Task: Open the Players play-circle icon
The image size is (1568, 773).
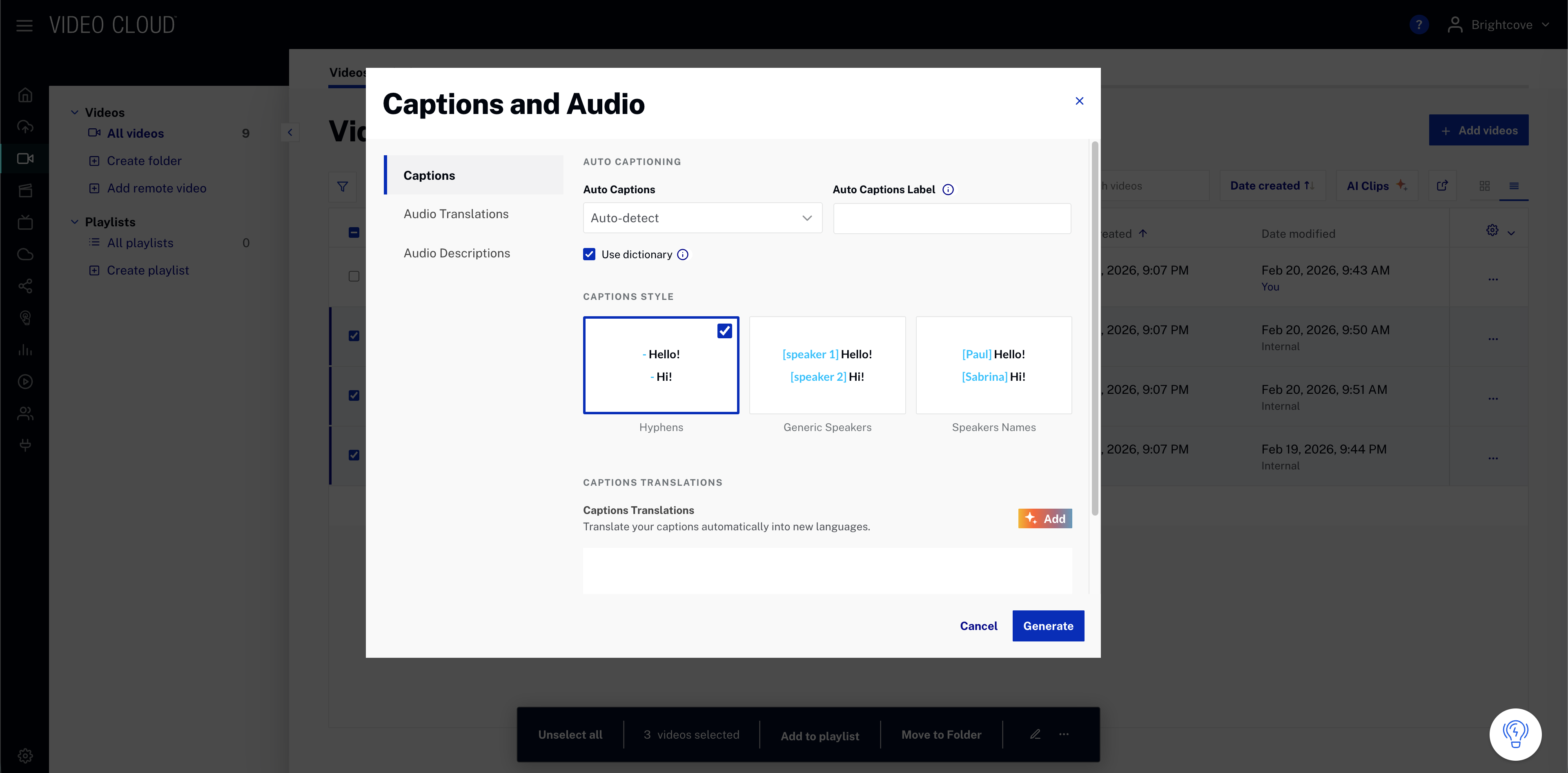Action: coord(25,381)
